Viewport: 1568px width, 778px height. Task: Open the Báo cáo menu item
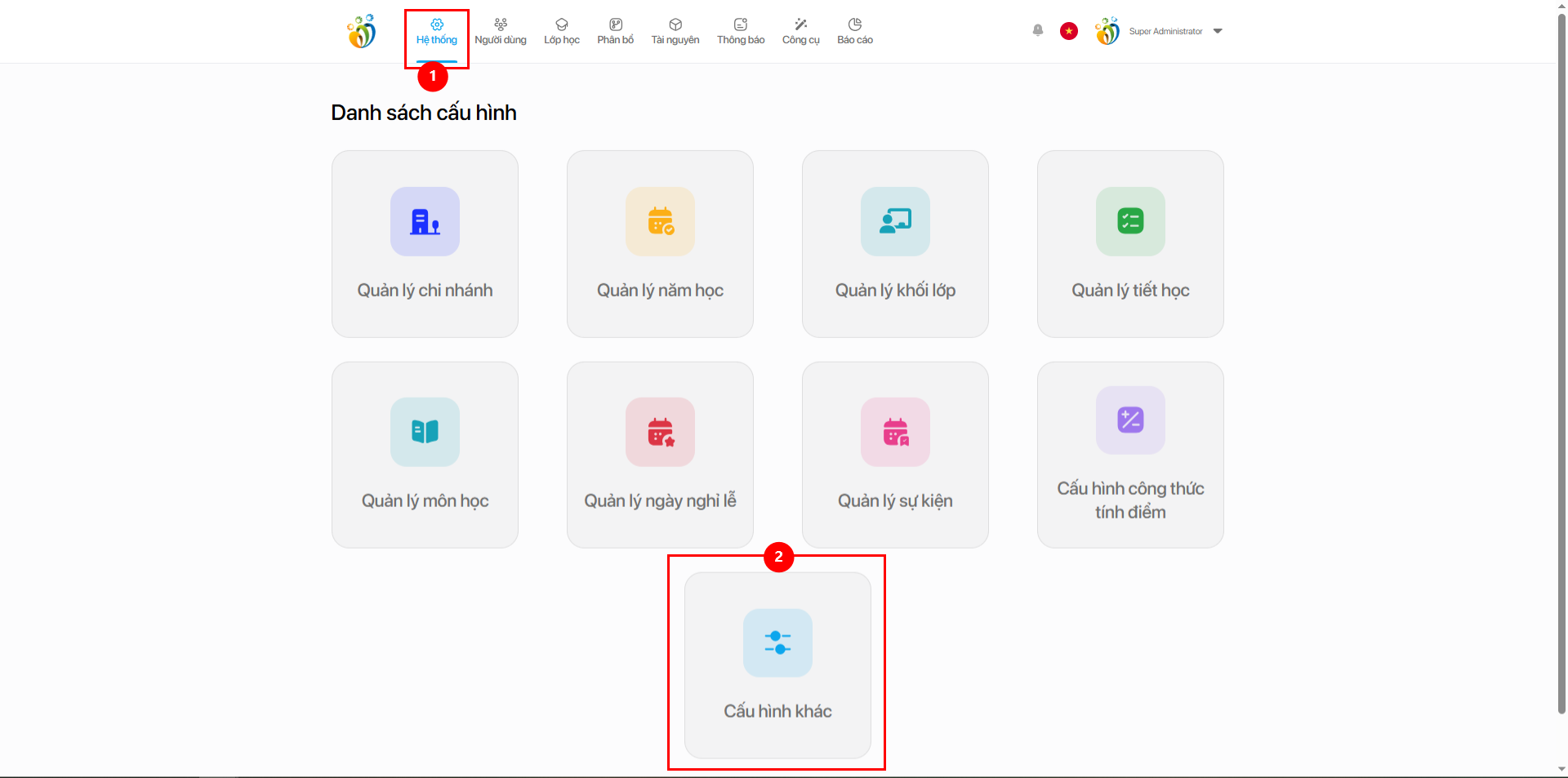click(x=854, y=31)
